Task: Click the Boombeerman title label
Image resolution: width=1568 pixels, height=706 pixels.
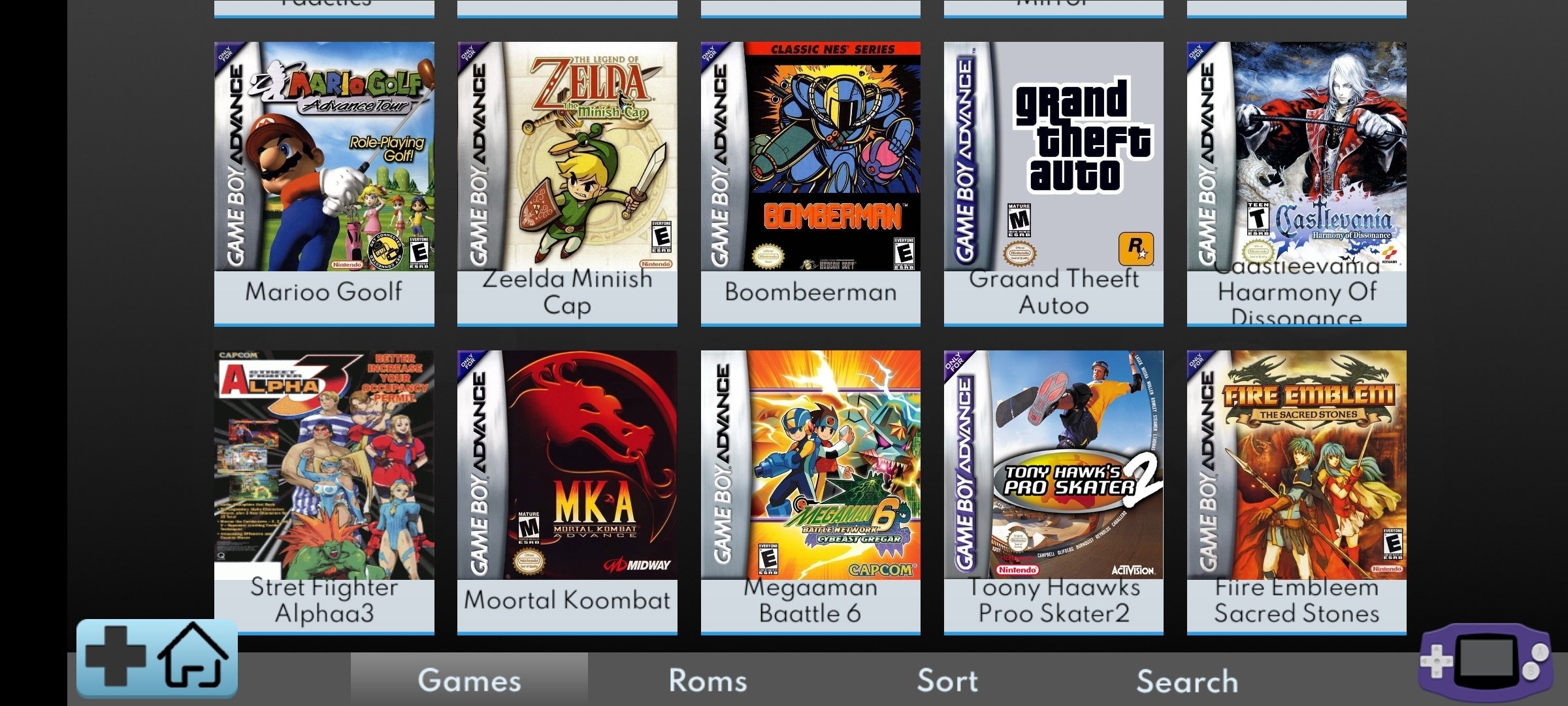Action: pos(811,292)
